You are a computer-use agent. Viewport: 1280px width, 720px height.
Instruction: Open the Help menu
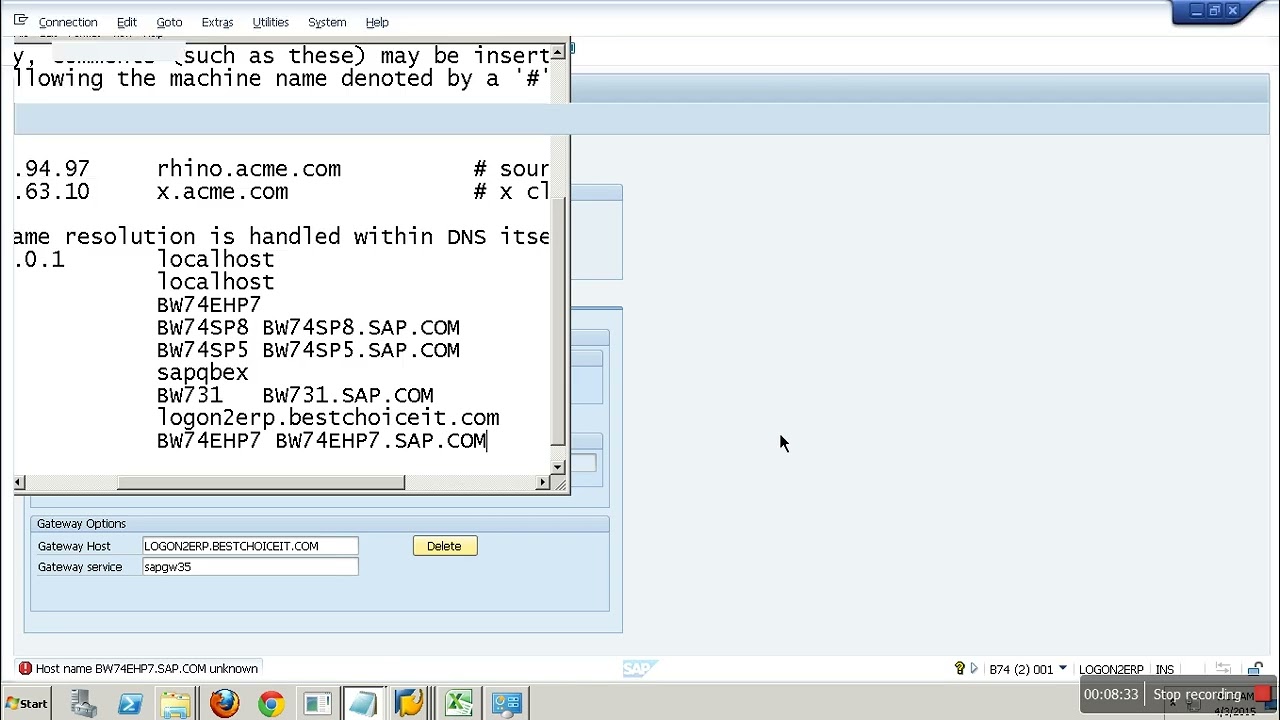click(377, 22)
